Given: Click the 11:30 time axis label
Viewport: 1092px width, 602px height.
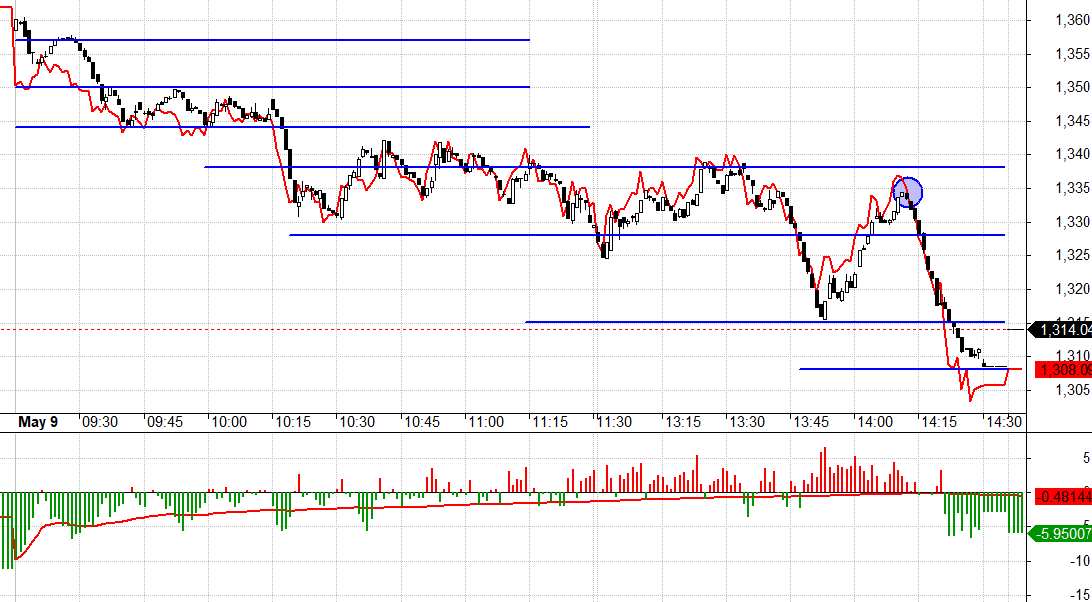Looking at the screenshot, I should 615,422.
